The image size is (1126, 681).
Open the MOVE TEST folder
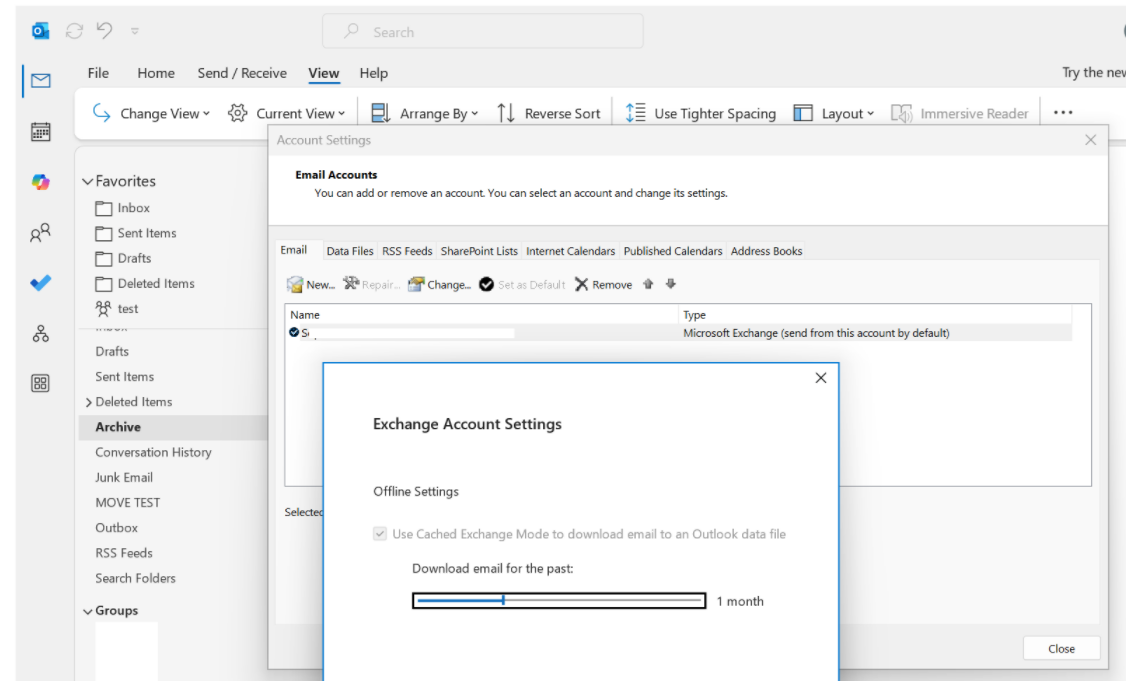tap(128, 502)
